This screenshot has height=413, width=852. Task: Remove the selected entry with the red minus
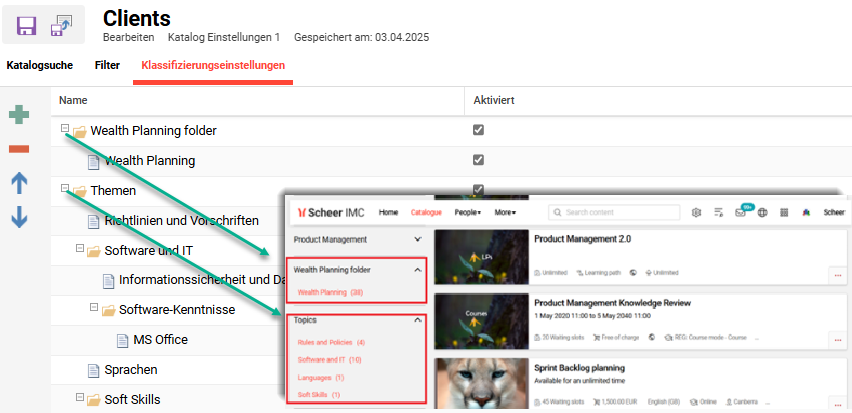[19, 149]
